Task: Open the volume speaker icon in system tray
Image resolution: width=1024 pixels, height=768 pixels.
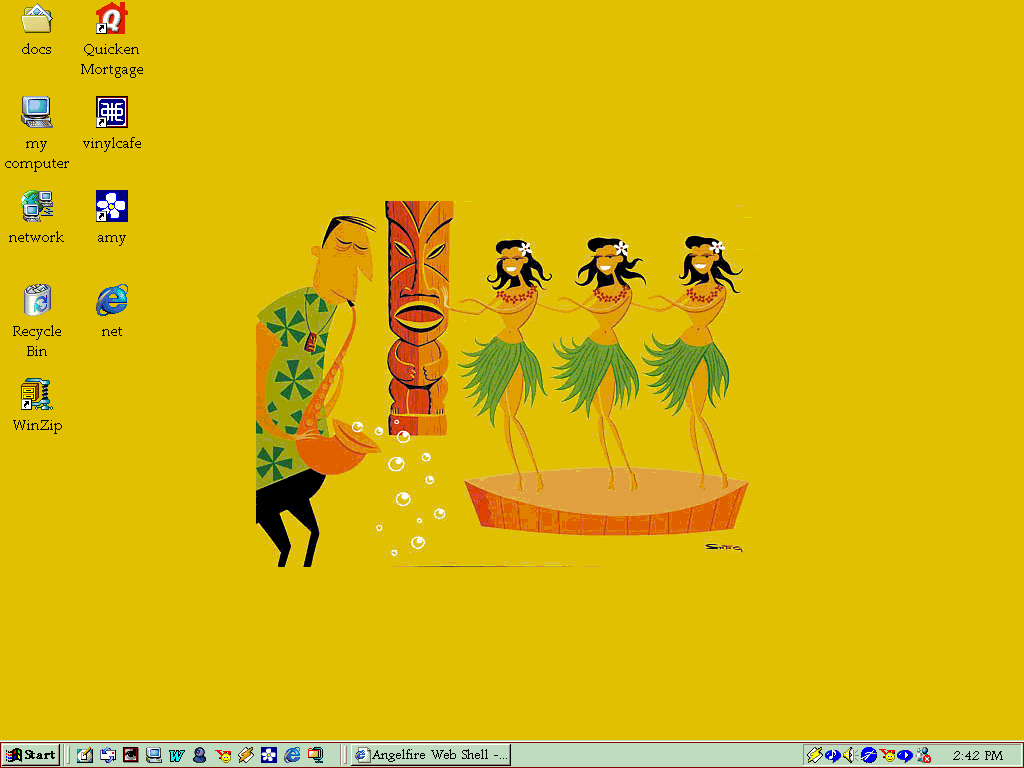Action: point(849,755)
